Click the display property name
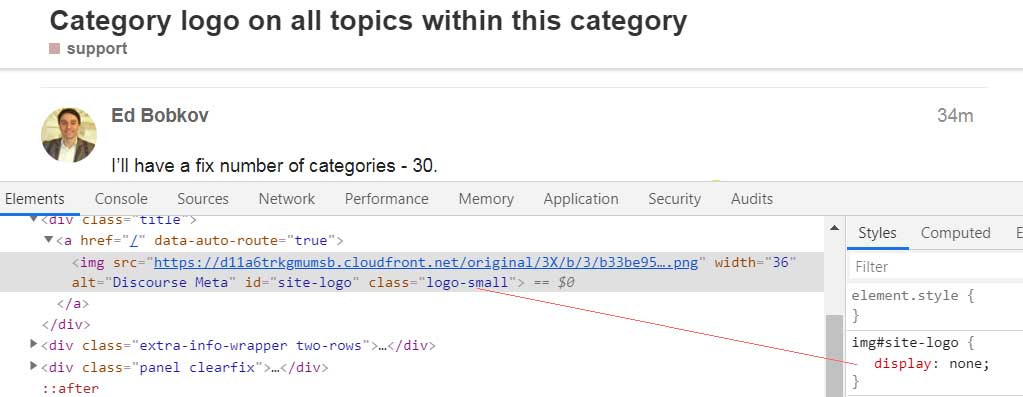 click(x=902, y=364)
